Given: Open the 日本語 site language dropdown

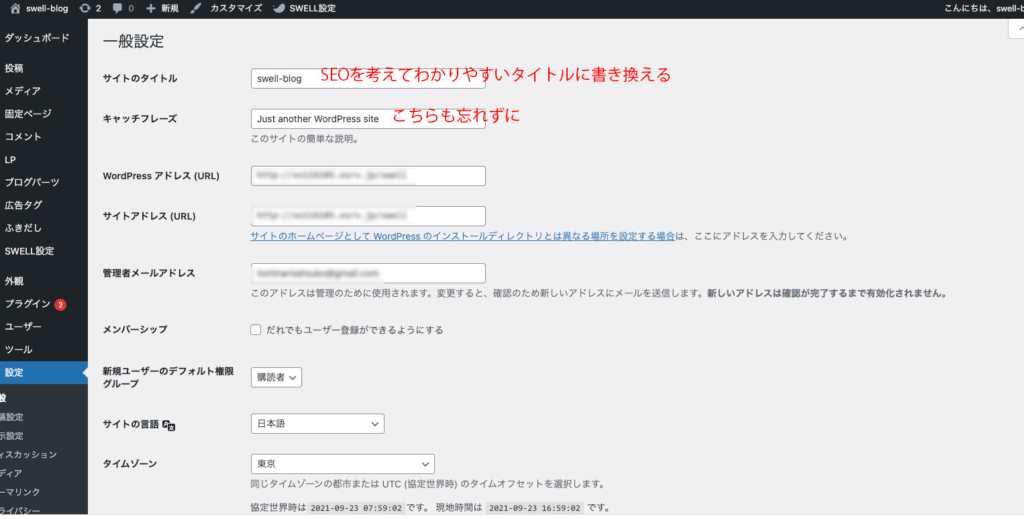Looking at the screenshot, I should (317, 424).
